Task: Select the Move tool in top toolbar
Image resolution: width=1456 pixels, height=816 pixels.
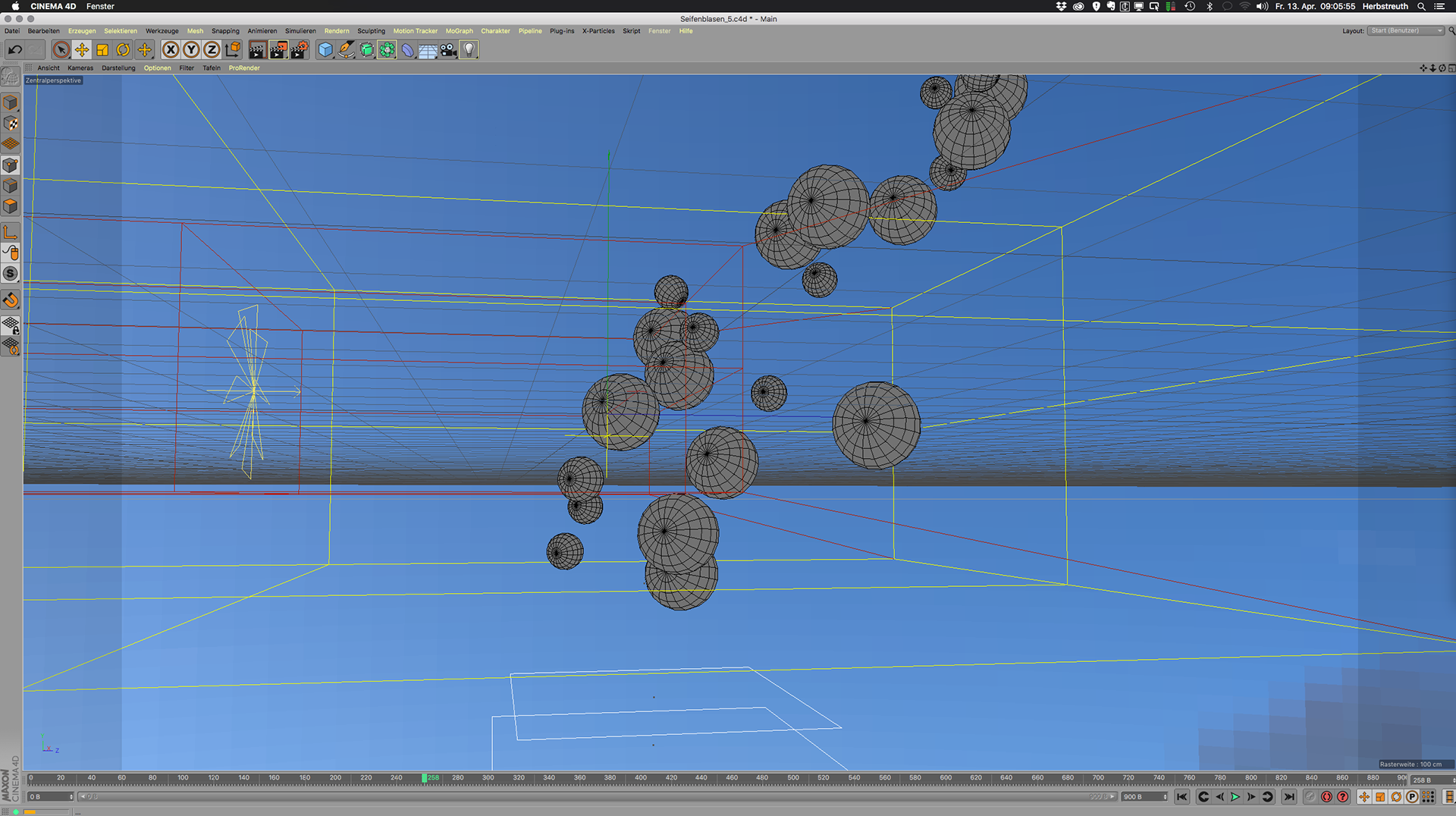Action: click(82, 50)
